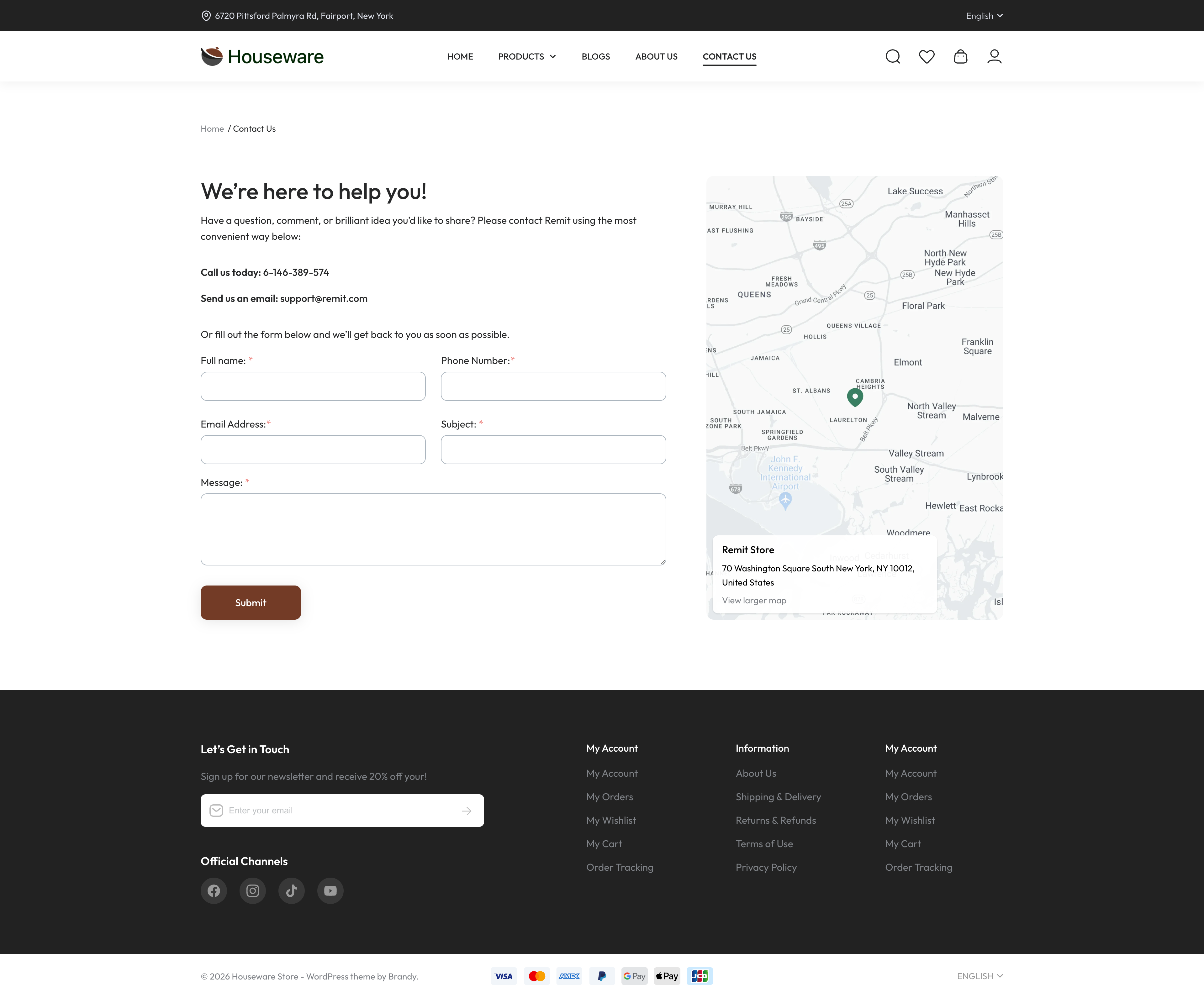The width and height of the screenshot is (1204, 998).
Task: Go to the Blogs menu item
Action: (596, 56)
